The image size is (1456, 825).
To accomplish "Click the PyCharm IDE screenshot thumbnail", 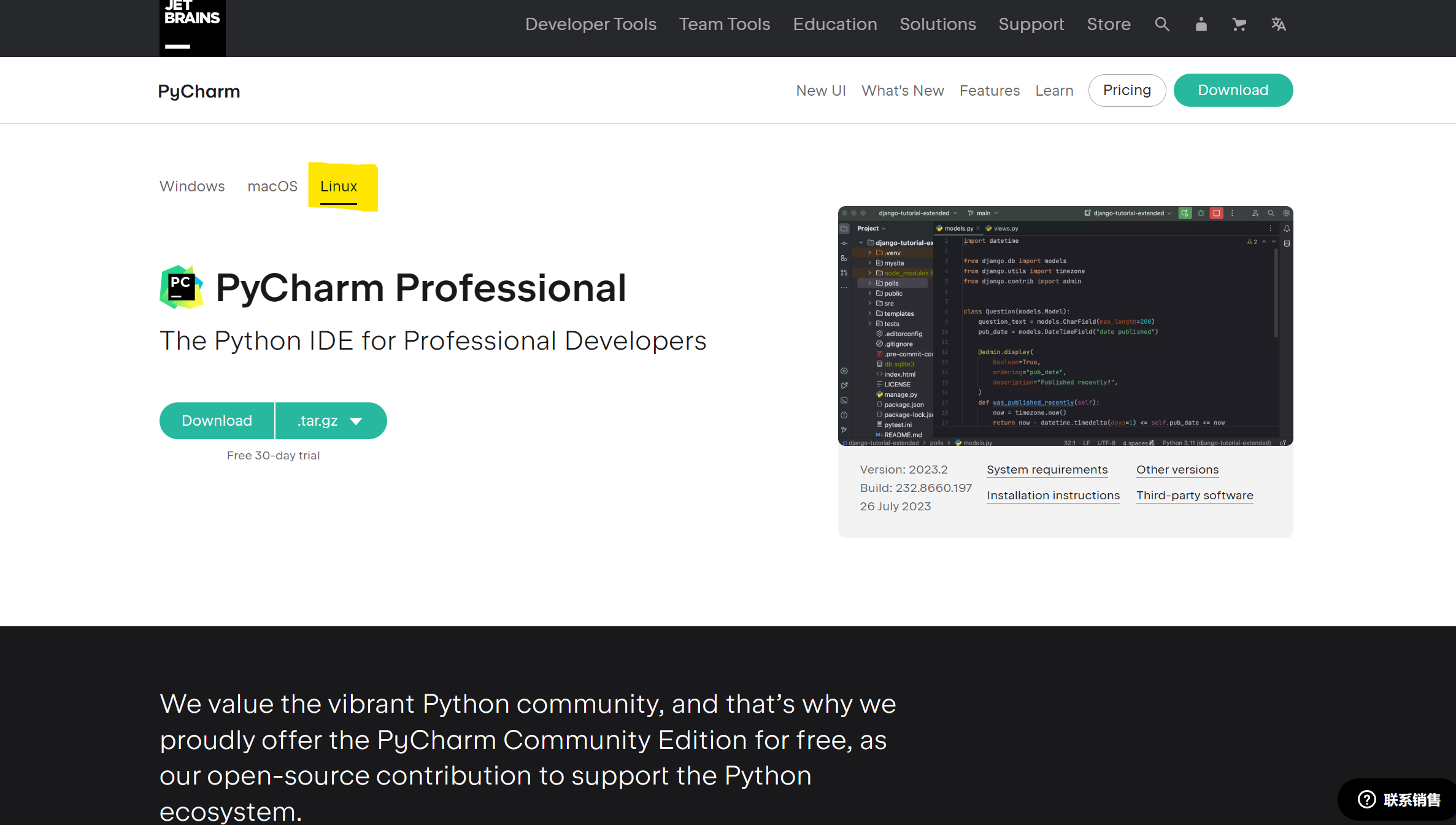I will tap(1065, 326).
